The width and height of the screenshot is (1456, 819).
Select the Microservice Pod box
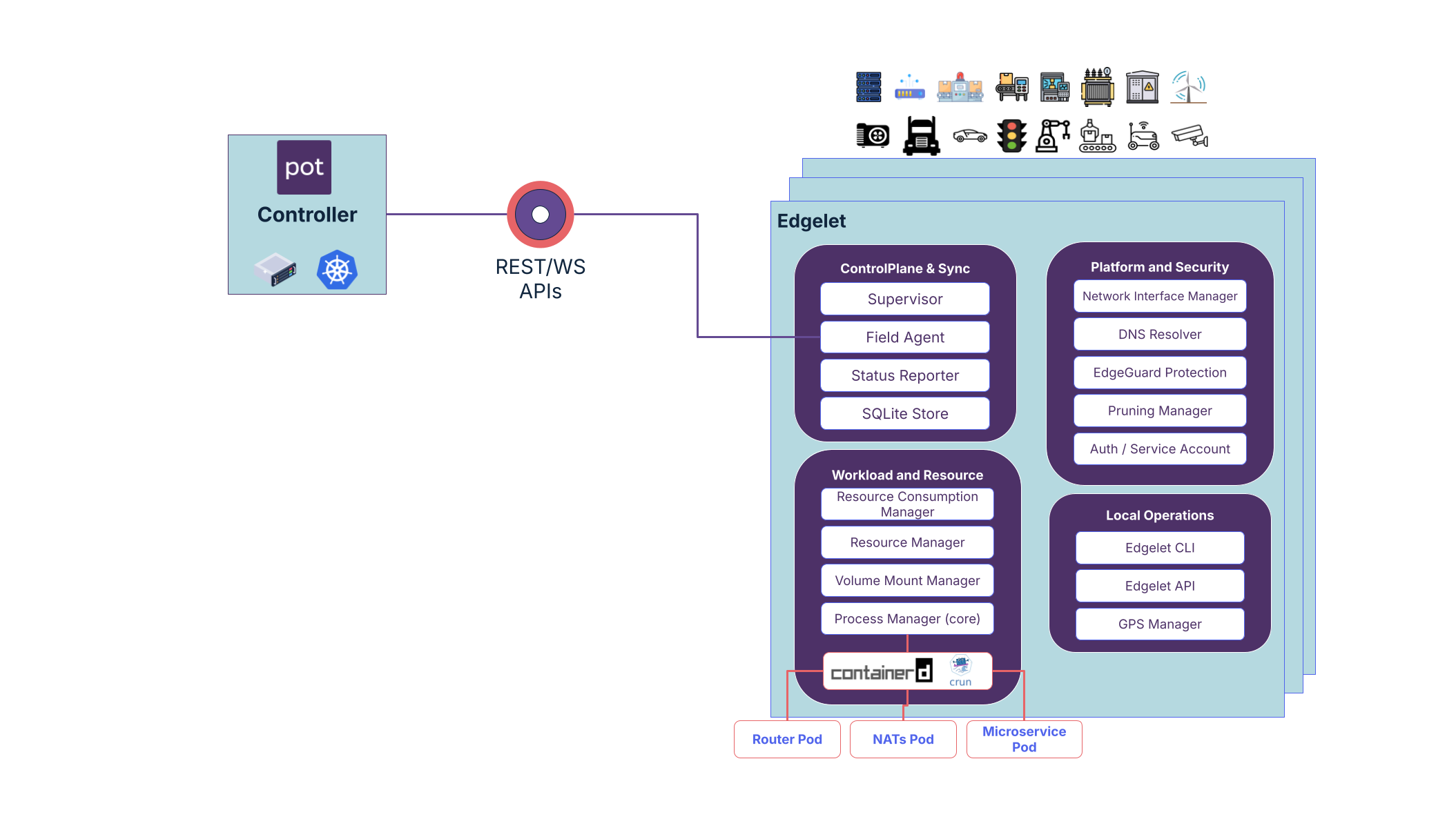(x=1025, y=739)
